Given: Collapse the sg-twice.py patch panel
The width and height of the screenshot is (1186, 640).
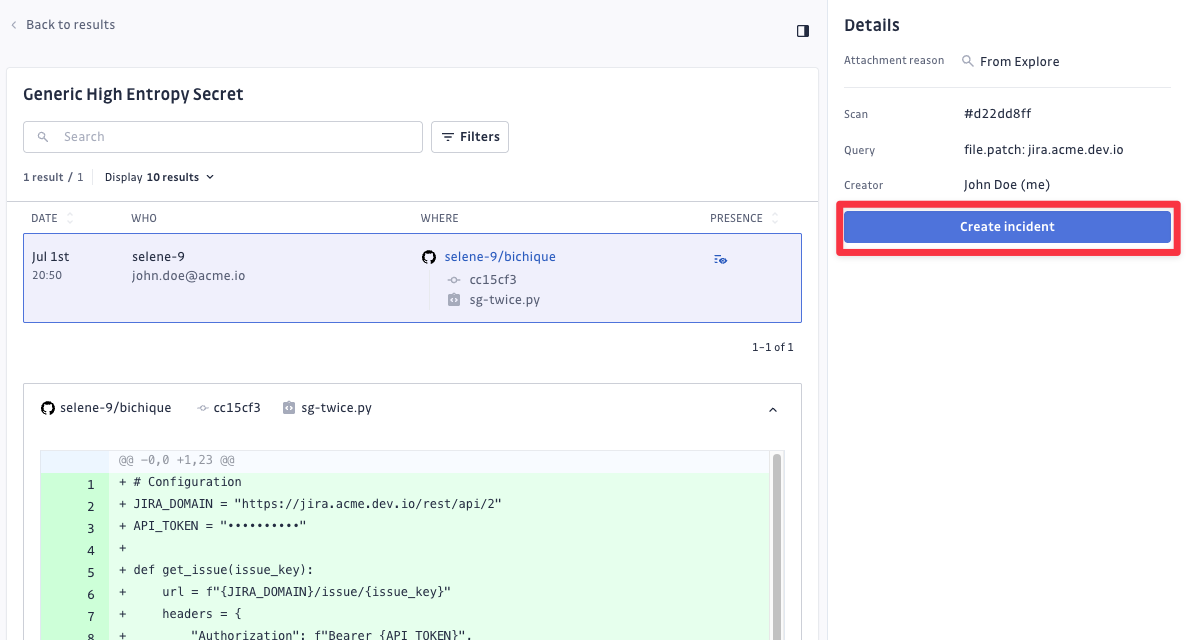Looking at the screenshot, I should 772,409.
